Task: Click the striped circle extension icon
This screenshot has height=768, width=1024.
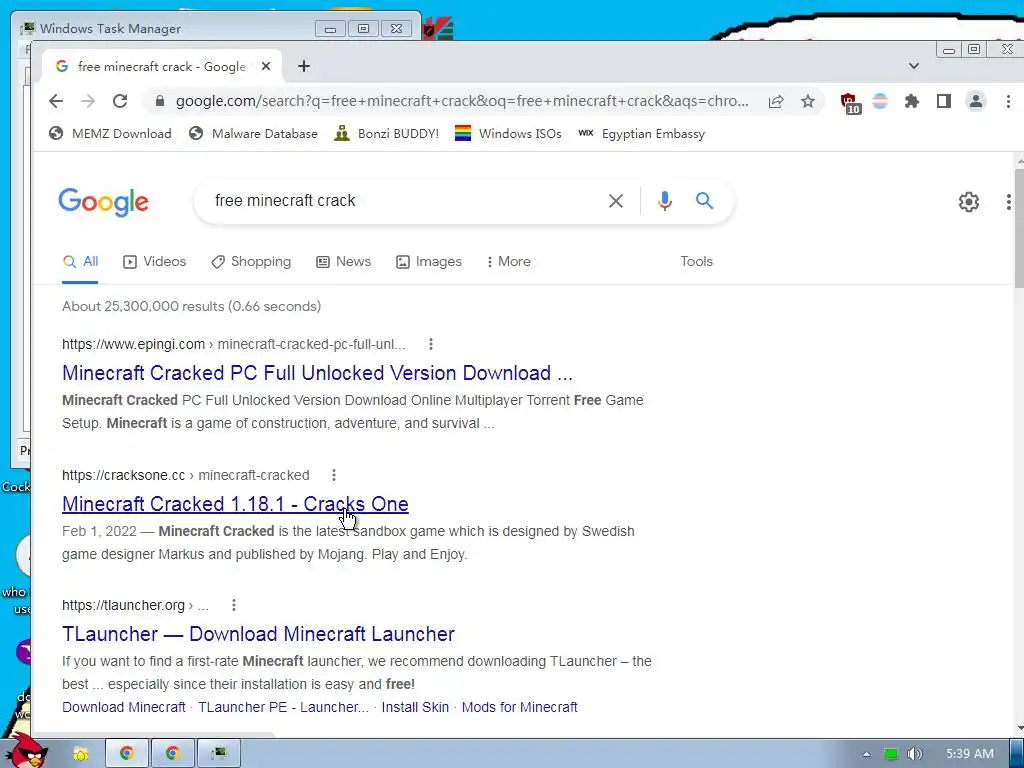Action: 880,101
